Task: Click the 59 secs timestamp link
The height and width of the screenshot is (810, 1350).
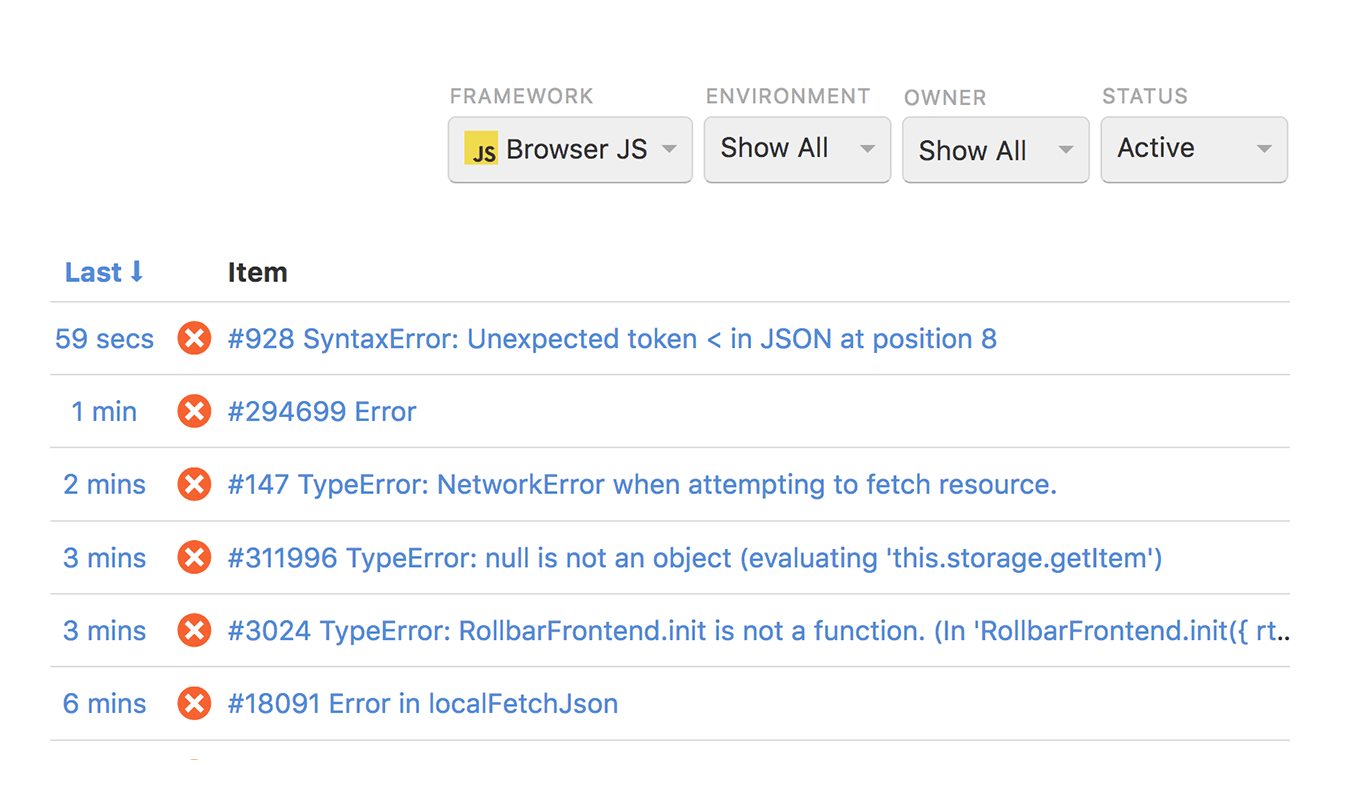Action: (x=105, y=339)
